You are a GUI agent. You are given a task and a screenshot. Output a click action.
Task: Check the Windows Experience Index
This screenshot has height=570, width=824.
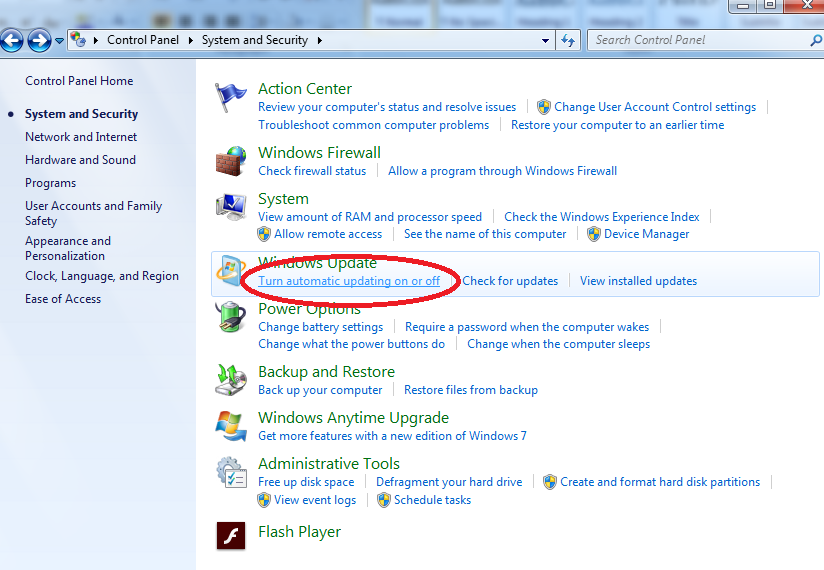[602, 217]
